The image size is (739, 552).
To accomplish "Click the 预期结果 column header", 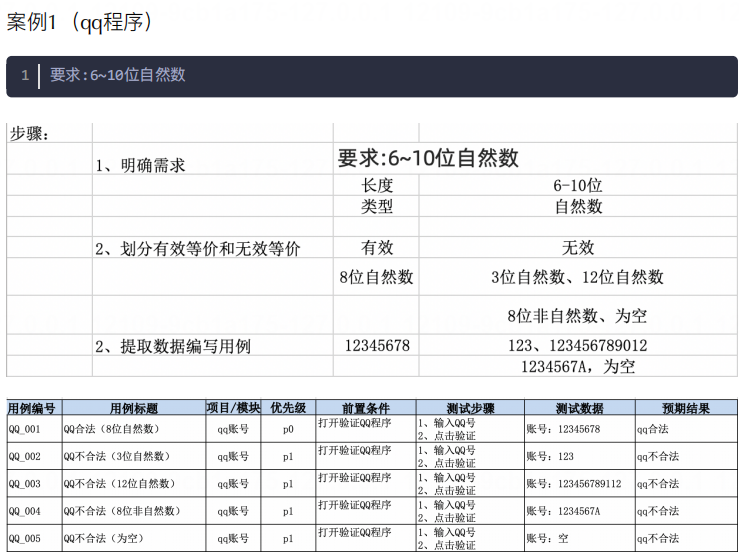I will point(686,408).
